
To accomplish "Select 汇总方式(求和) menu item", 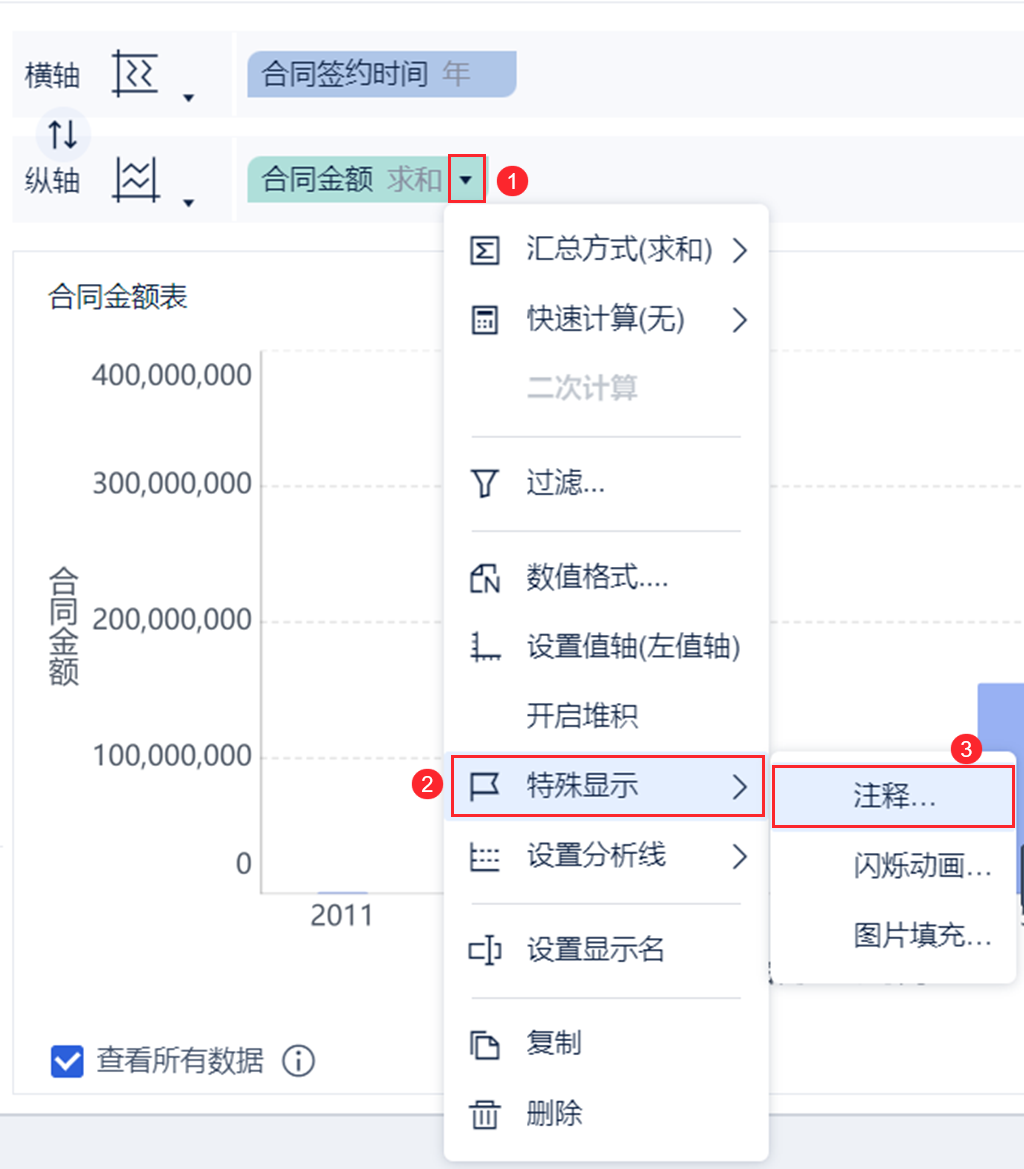I will [x=606, y=250].
